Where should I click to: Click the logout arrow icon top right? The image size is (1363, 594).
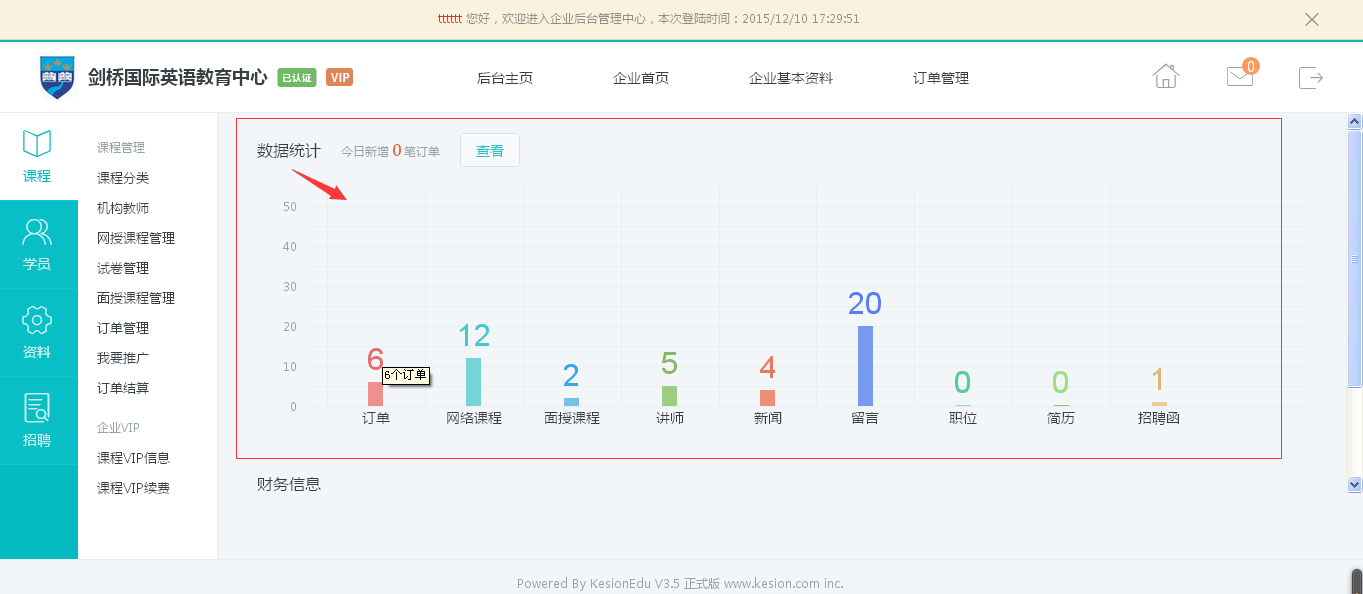point(1311,77)
